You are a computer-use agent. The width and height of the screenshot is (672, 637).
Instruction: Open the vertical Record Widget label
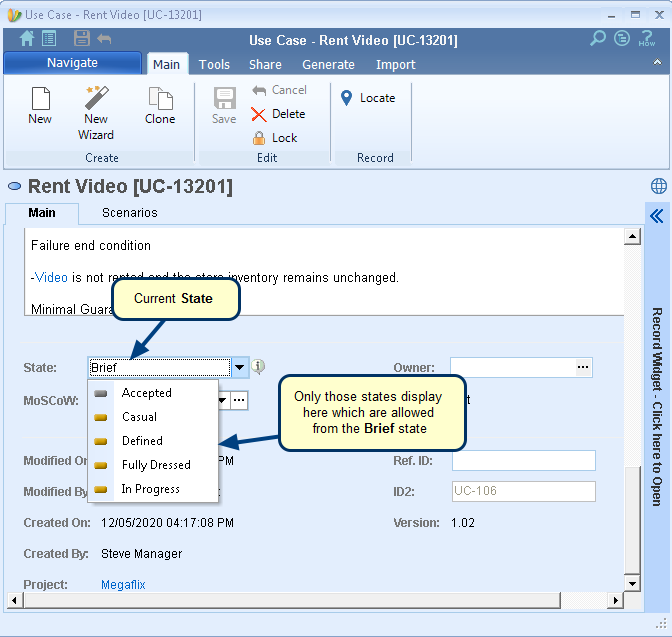(x=657, y=406)
